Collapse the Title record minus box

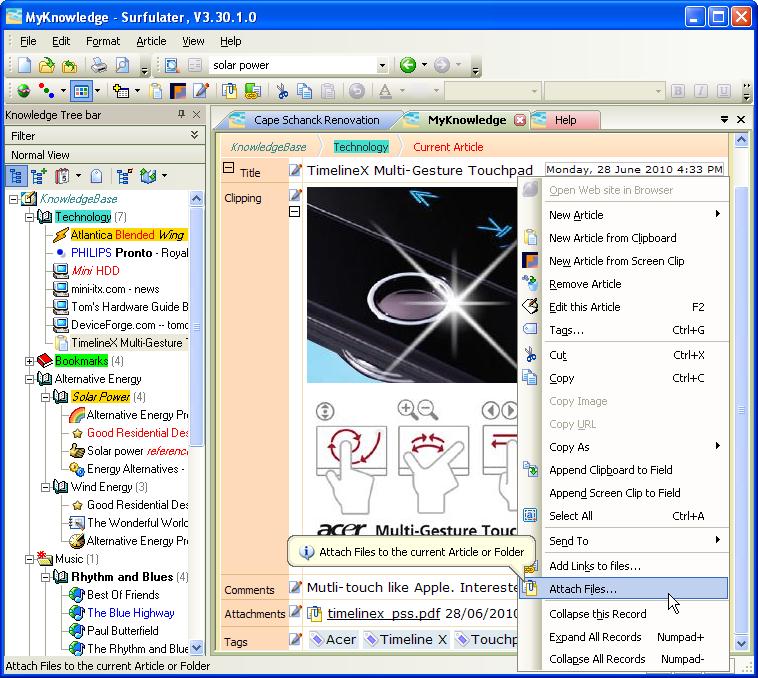(228, 168)
